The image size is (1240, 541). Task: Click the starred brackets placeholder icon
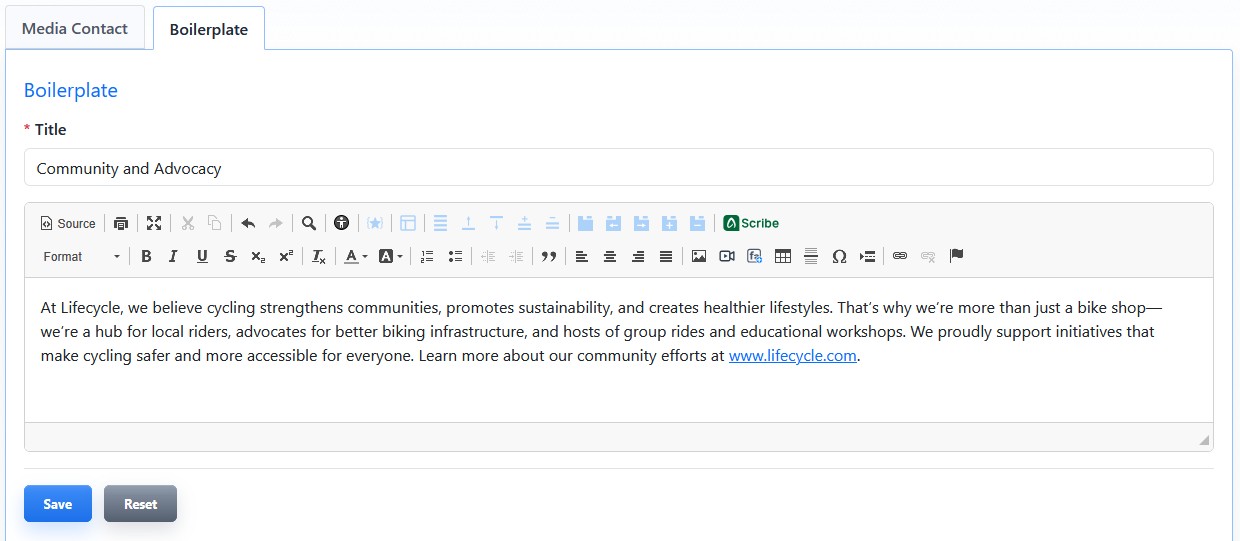(x=375, y=223)
